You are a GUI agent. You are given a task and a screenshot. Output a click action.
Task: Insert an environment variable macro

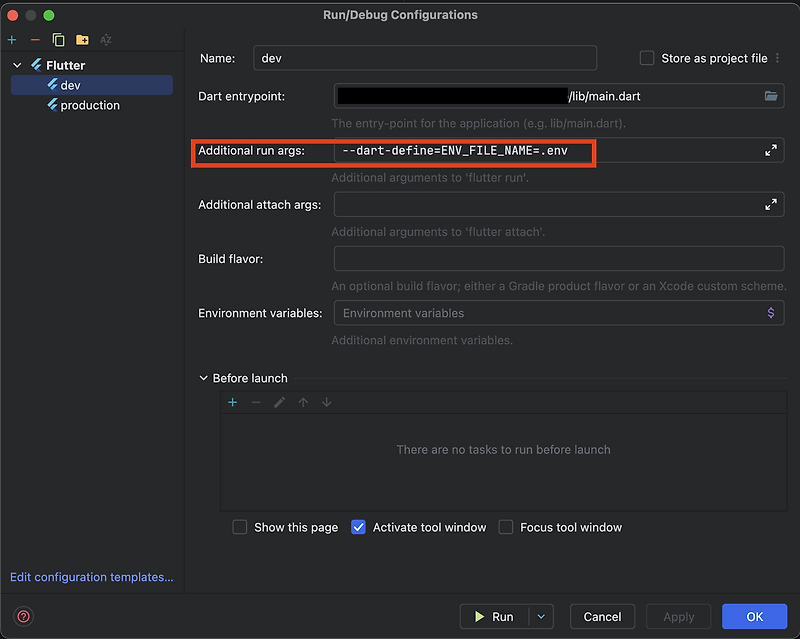(x=770, y=312)
